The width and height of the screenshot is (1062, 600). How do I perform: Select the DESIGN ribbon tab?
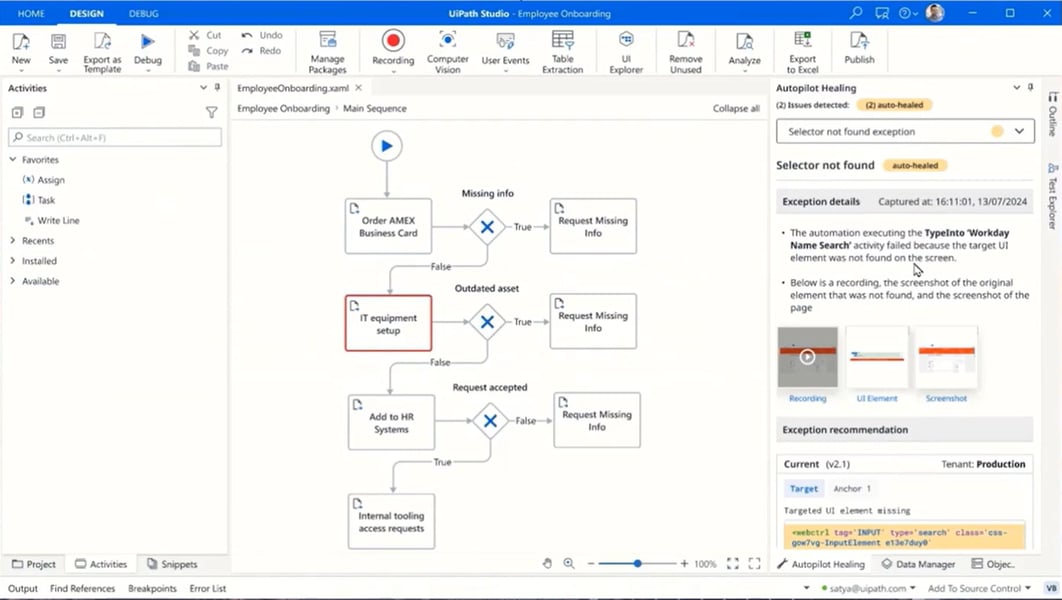click(x=87, y=14)
